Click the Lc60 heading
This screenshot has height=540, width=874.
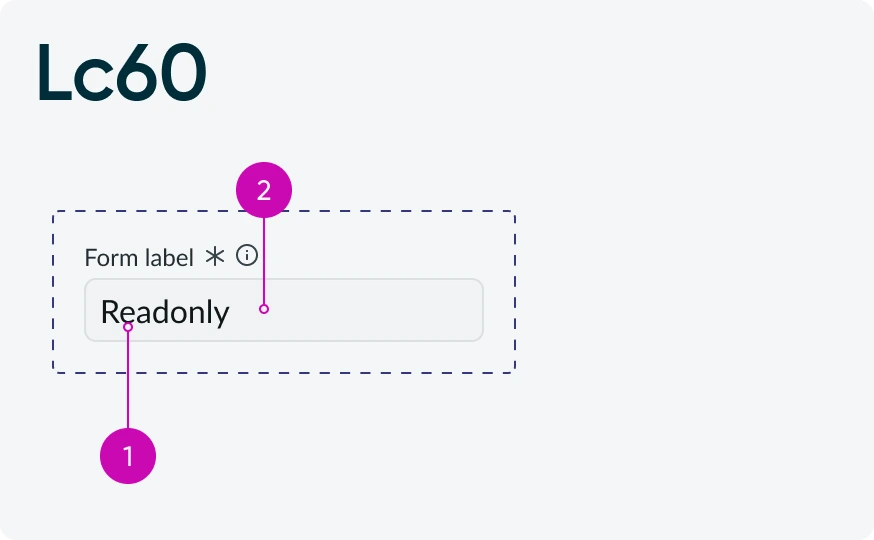click(x=122, y=72)
